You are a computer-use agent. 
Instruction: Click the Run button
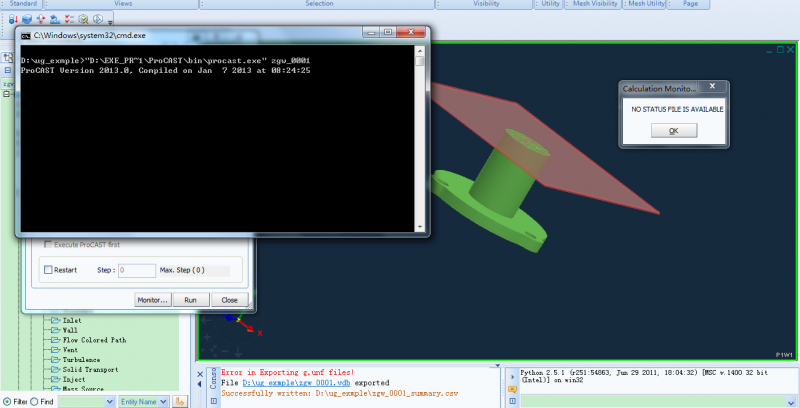(x=191, y=300)
